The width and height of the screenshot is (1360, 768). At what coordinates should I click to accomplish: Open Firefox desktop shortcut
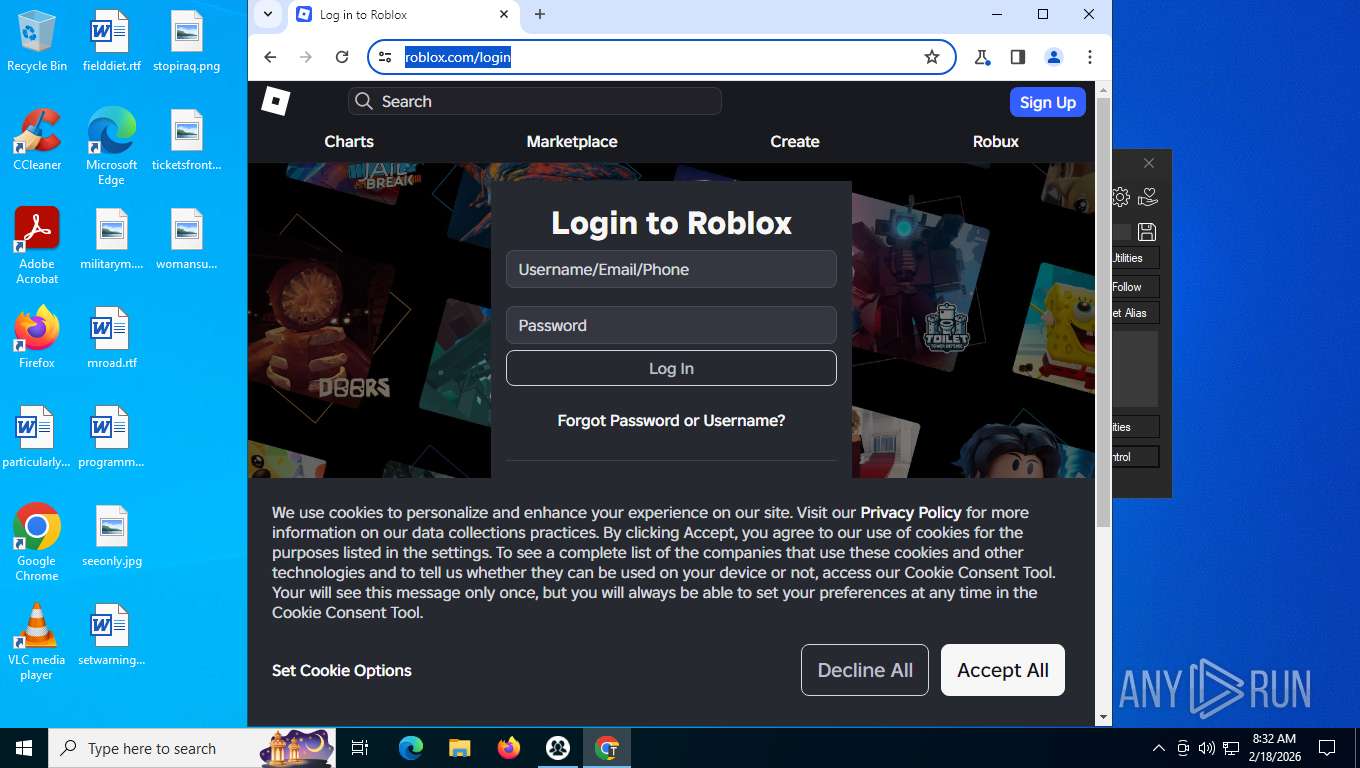coord(37,338)
